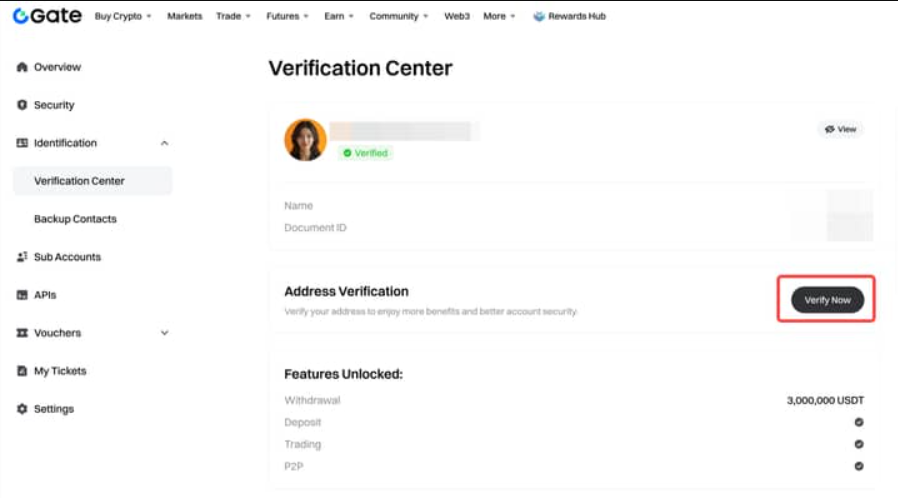Click the Address Verification heading
The image size is (898, 498).
[x=346, y=291]
